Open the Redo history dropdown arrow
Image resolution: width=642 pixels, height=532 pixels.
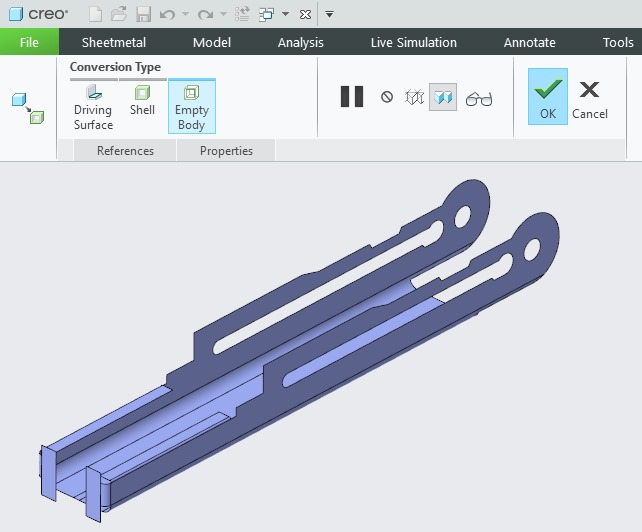click(223, 14)
